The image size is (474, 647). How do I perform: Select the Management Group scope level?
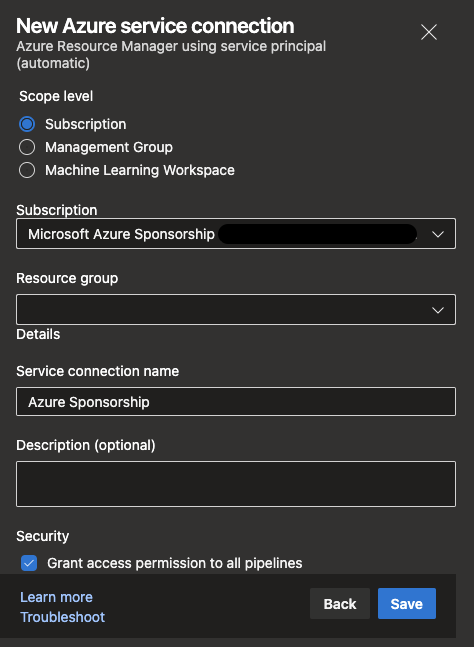(x=27, y=147)
